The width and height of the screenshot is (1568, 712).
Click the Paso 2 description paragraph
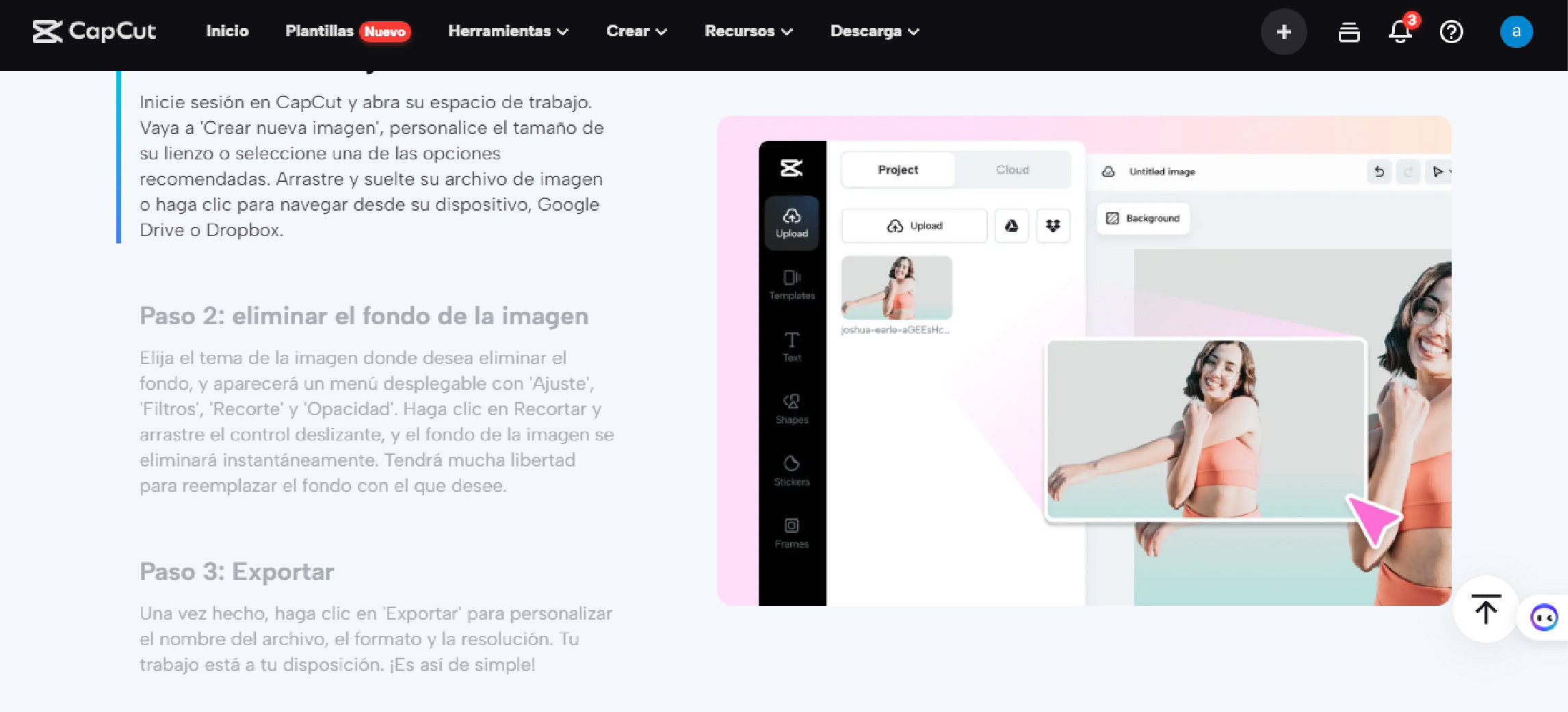(376, 421)
